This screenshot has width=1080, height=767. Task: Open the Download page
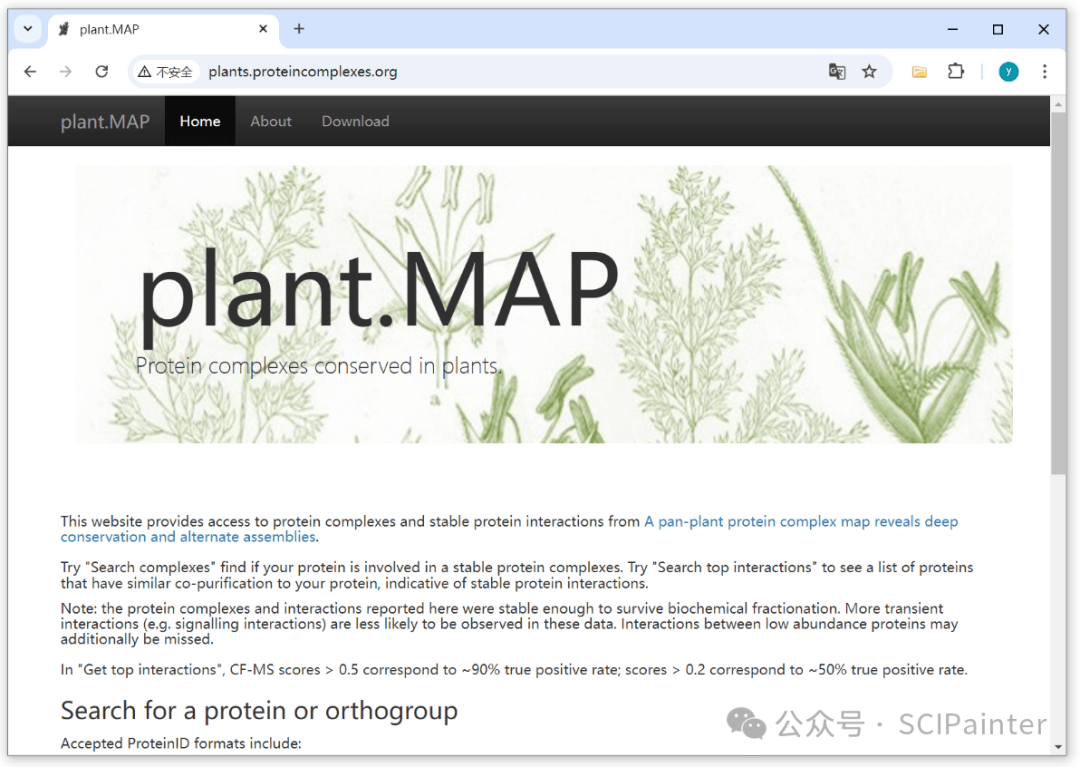[x=355, y=121]
